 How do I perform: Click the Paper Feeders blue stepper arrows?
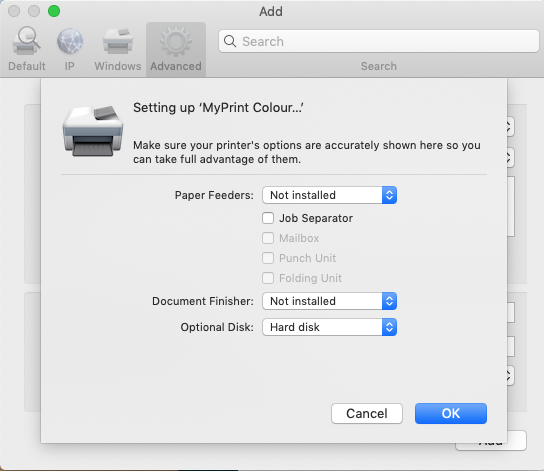389,195
